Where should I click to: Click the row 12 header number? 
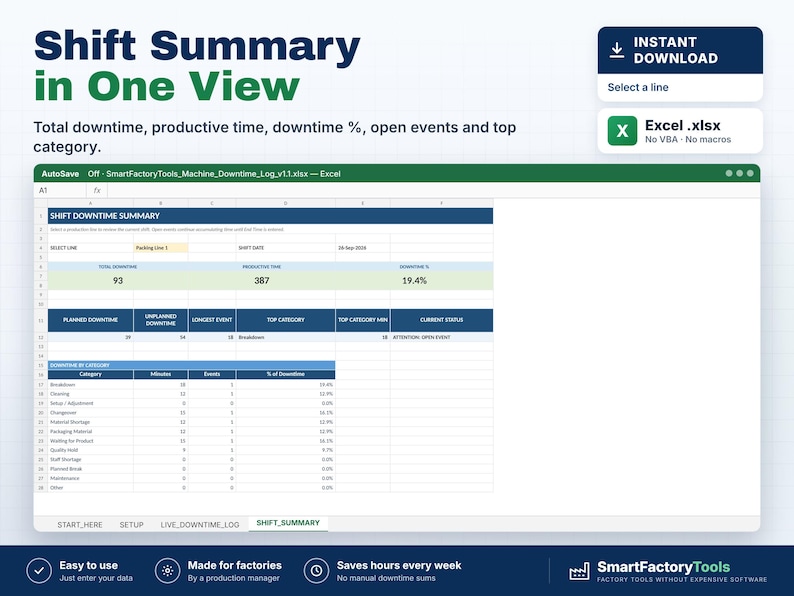click(x=41, y=337)
